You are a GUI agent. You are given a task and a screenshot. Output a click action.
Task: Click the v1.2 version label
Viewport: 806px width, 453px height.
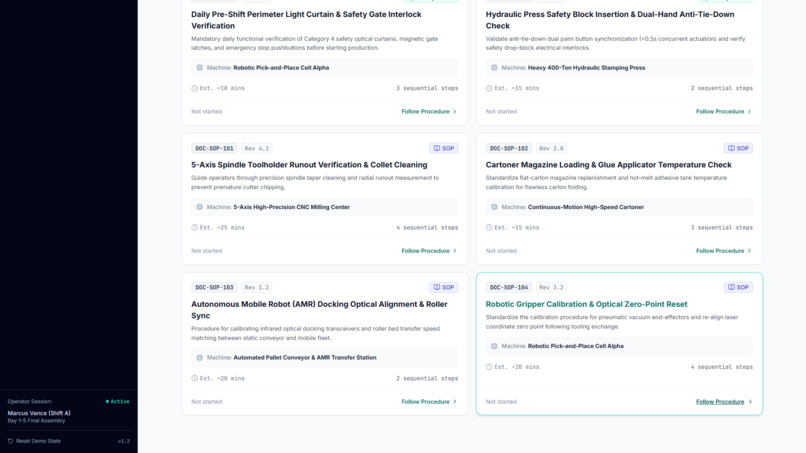124,441
